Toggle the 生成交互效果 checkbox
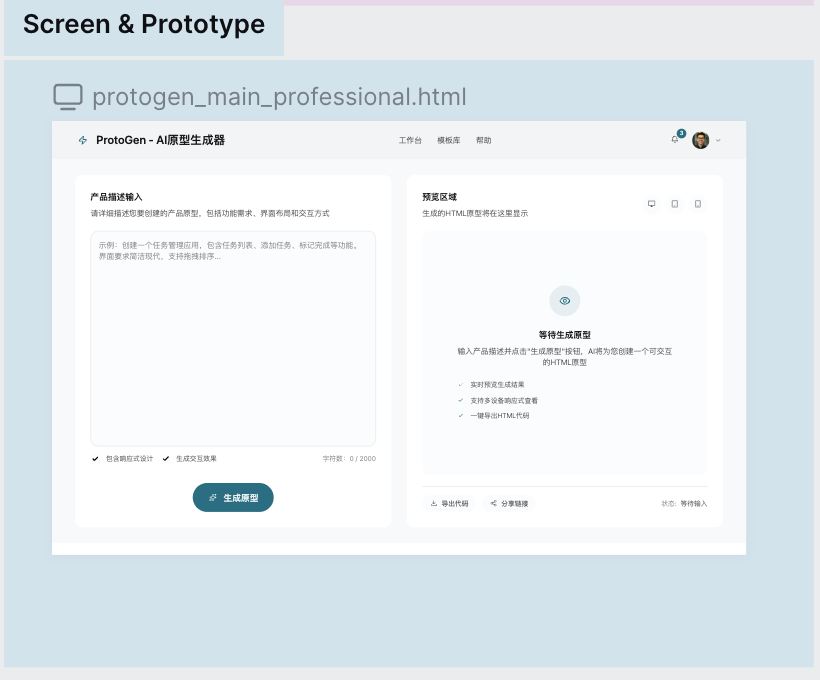 (166, 459)
